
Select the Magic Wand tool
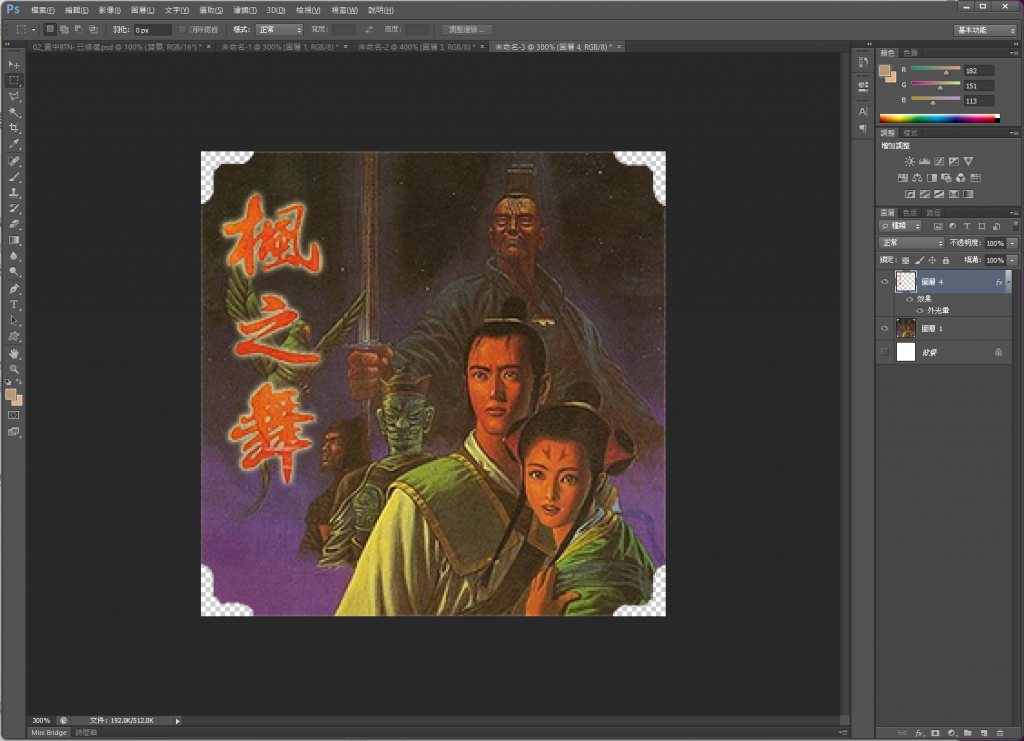point(14,112)
